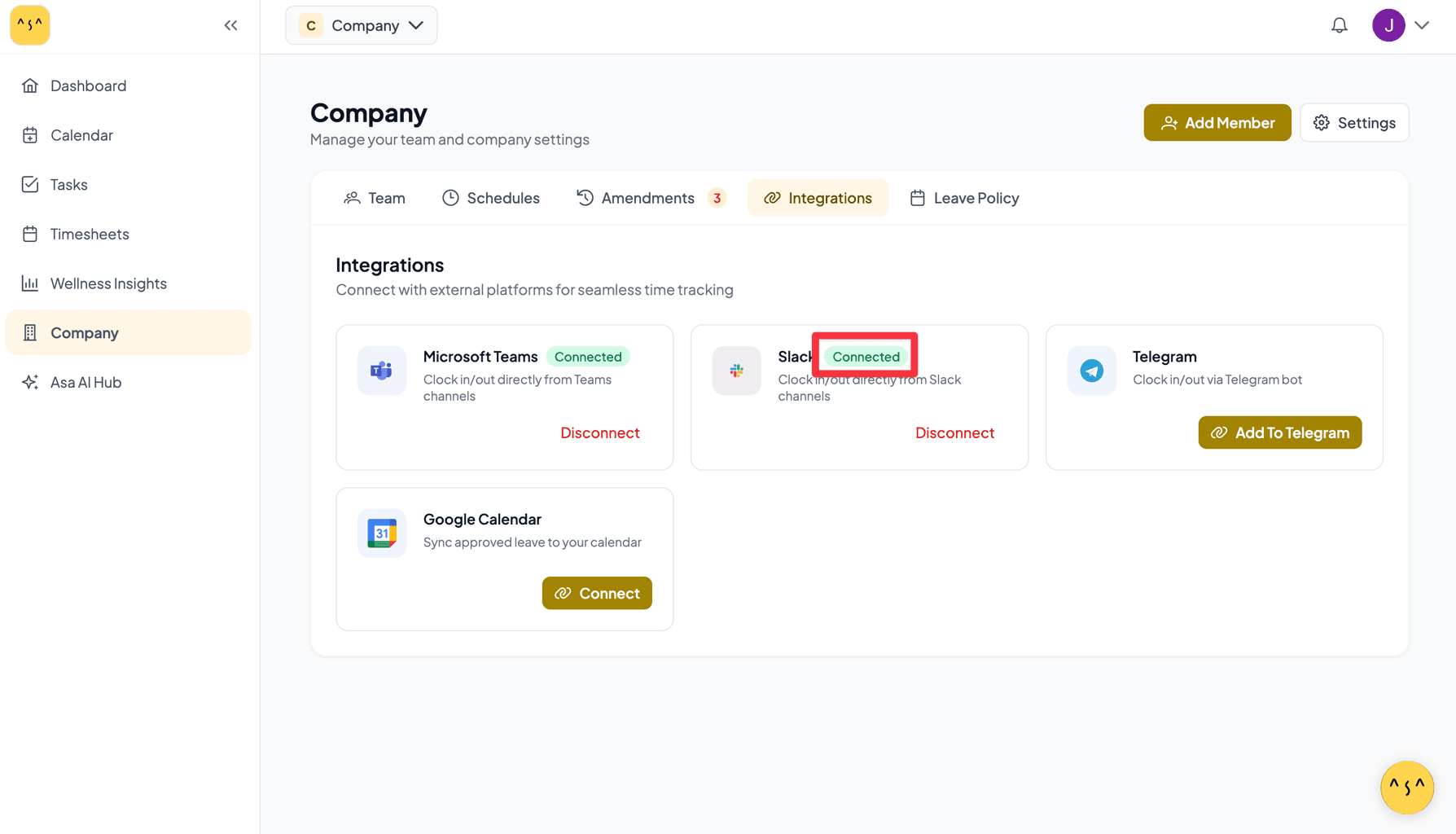Click the purple J user avatar
Viewport: 1456px width, 834px height.
[x=1388, y=25]
